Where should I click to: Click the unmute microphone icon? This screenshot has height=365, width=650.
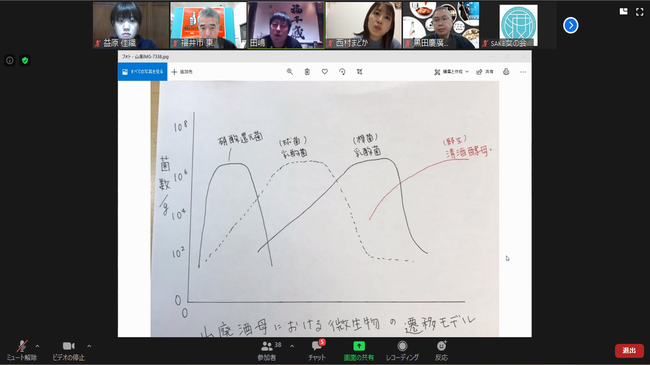point(22,346)
